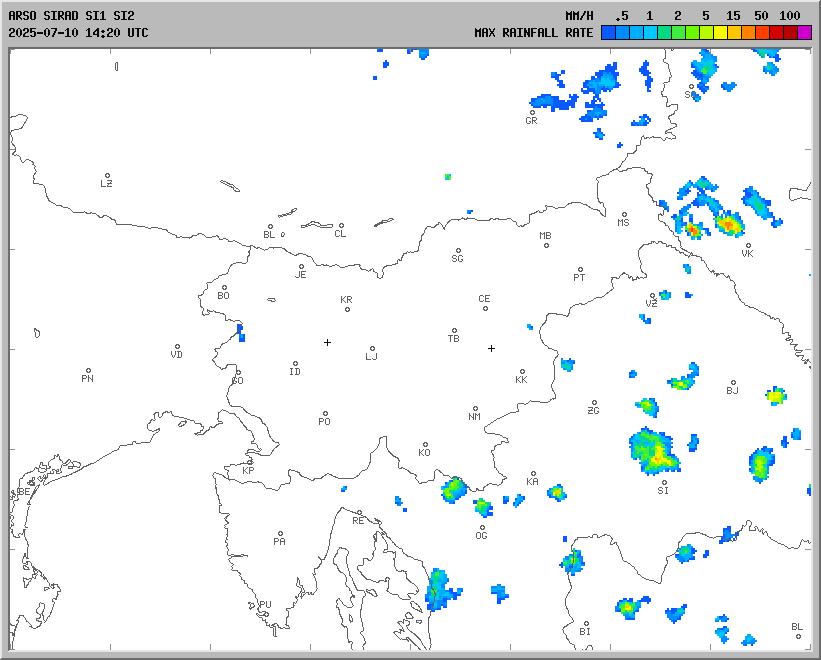The image size is (821, 660).
Task: Click the NM city marker
Action: [475, 409]
